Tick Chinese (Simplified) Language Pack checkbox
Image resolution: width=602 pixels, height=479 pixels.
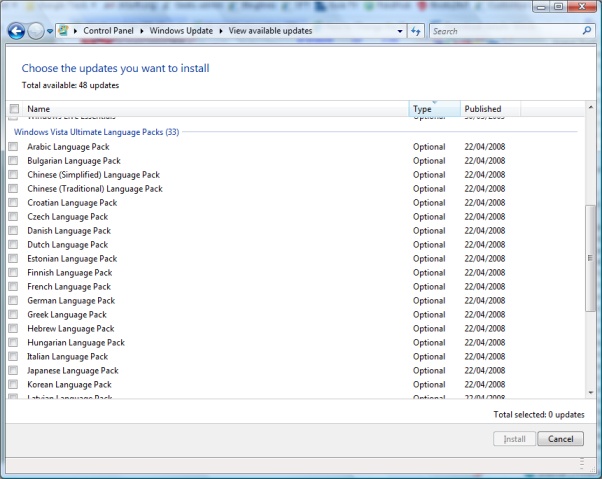(13, 174)
